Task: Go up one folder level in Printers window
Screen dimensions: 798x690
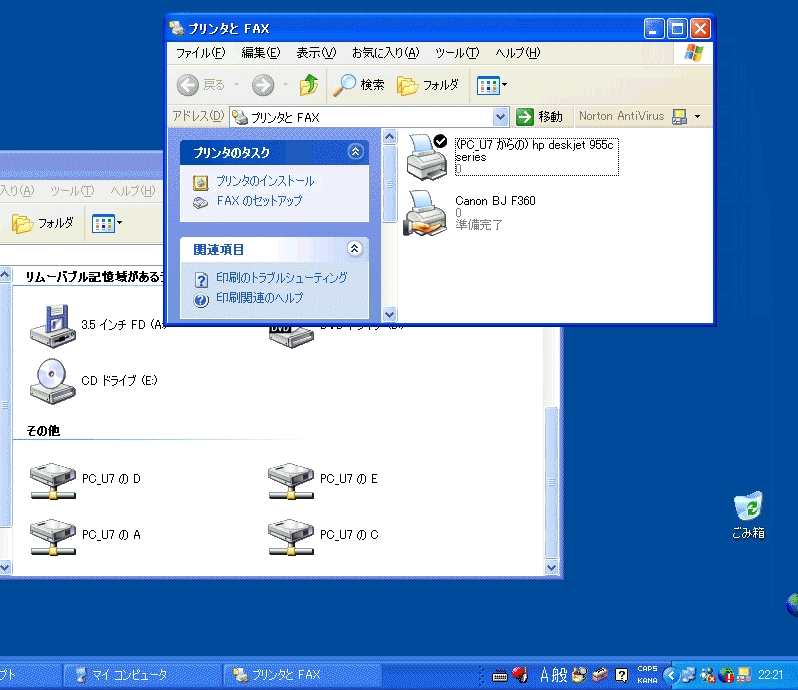Action: [308, 85]
